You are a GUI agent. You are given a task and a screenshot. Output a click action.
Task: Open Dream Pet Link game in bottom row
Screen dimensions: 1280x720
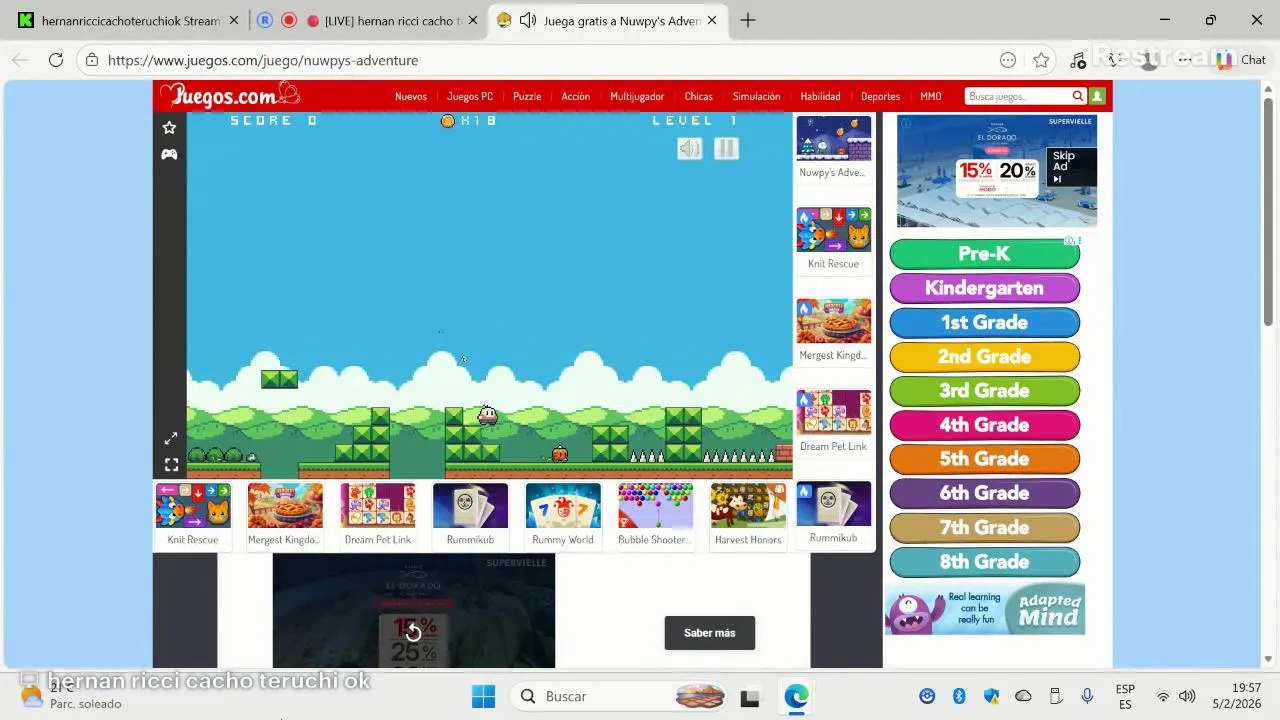[x=378, y=506]
